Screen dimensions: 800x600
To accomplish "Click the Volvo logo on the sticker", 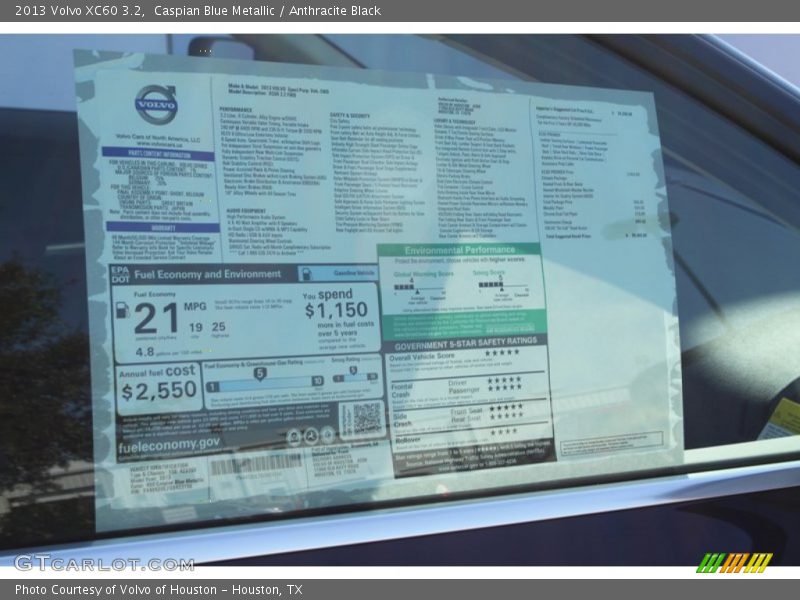I will (x=157, y=105).
